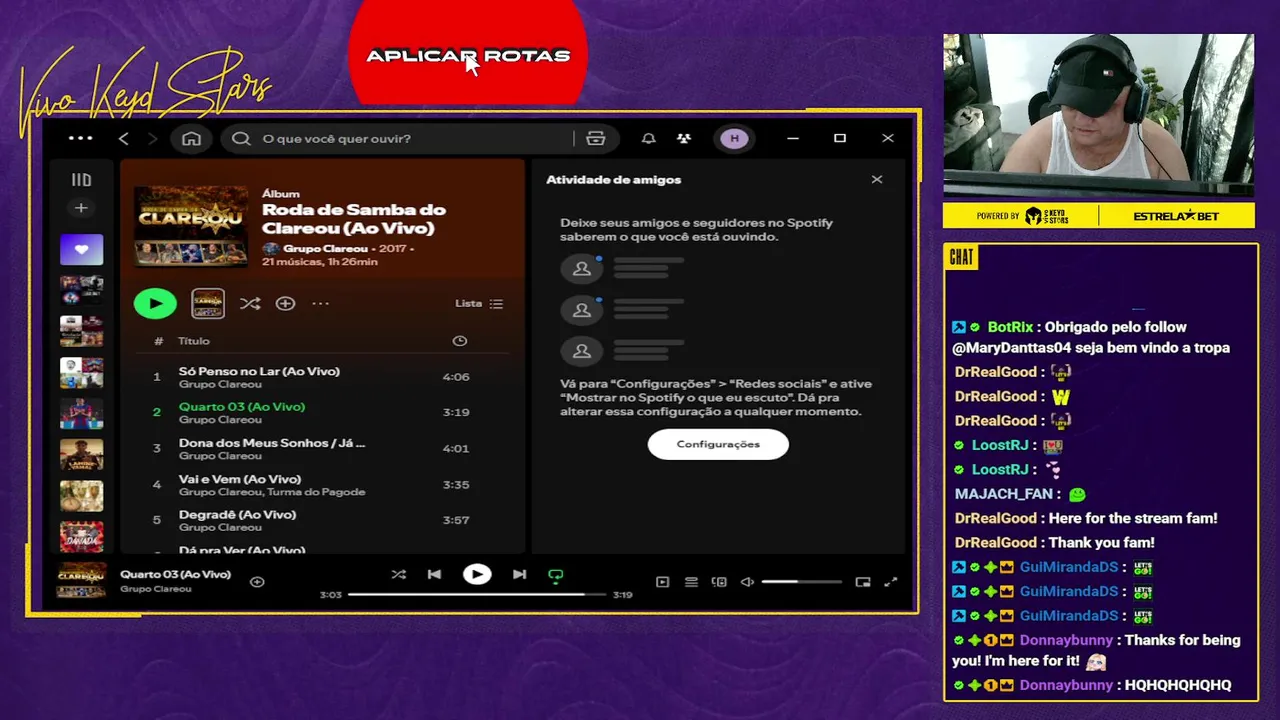1280x720 pixels.
Task: Skip to the previous track
Action: point(434,574)
